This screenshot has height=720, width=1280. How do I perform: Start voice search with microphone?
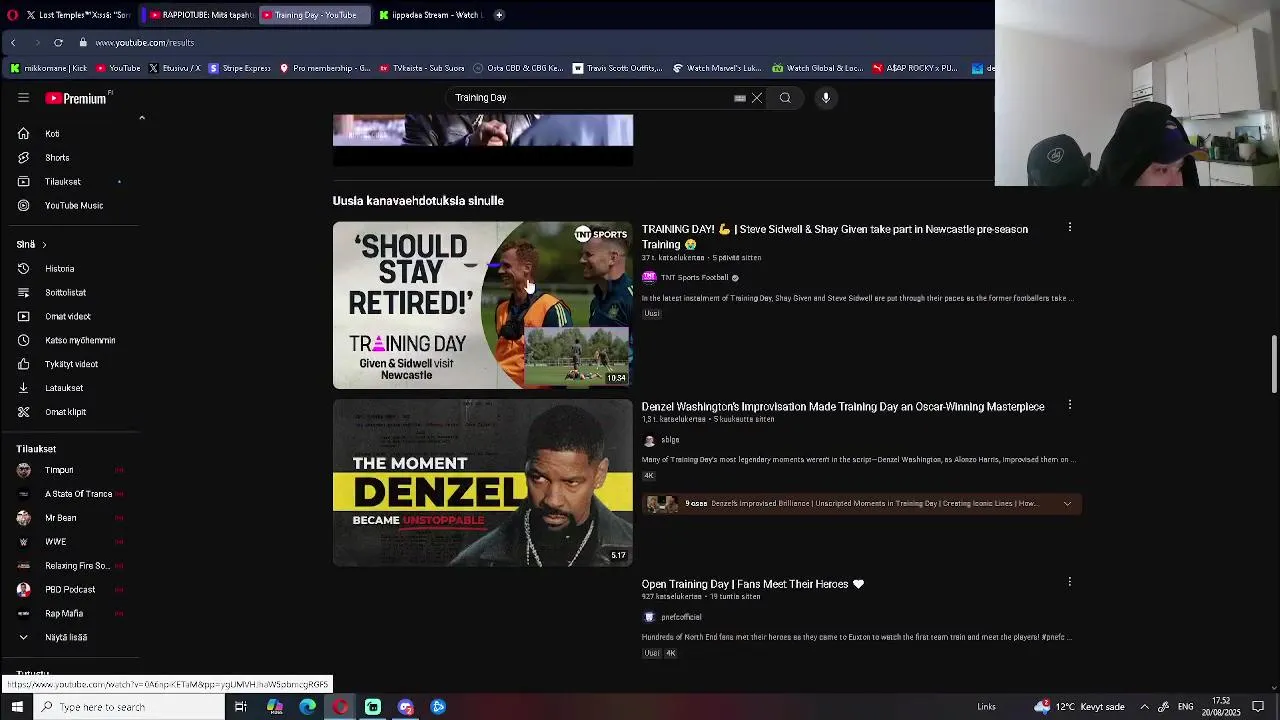[x=826, y=98]
